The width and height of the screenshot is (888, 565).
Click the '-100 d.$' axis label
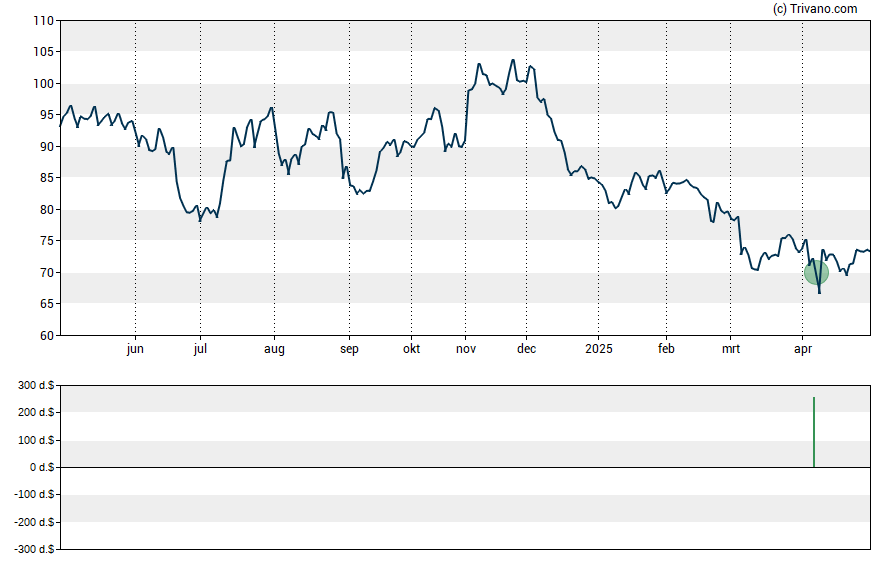click(x=34, y=495)
